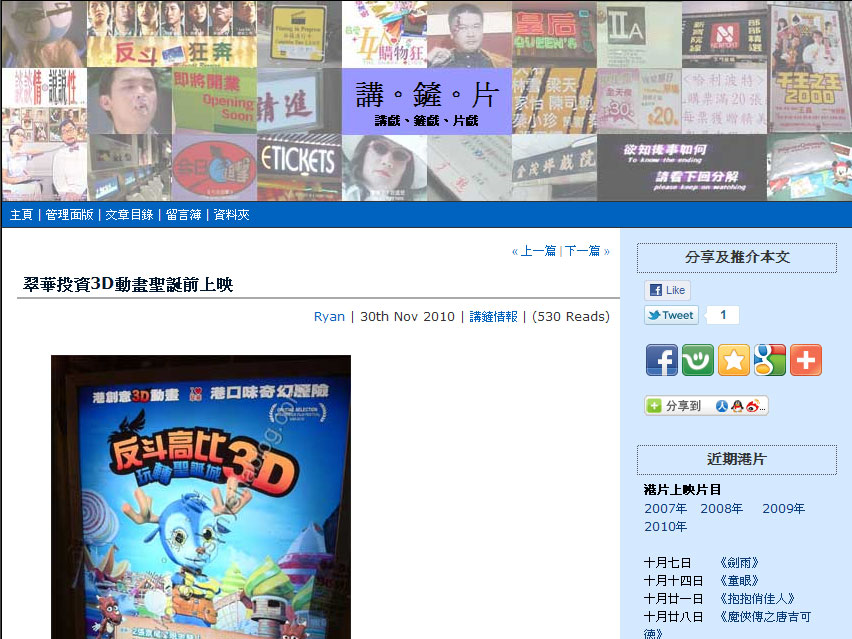Go to next post 下一篇 »
This screenshot has height=639, width=852.
point(587,251)
